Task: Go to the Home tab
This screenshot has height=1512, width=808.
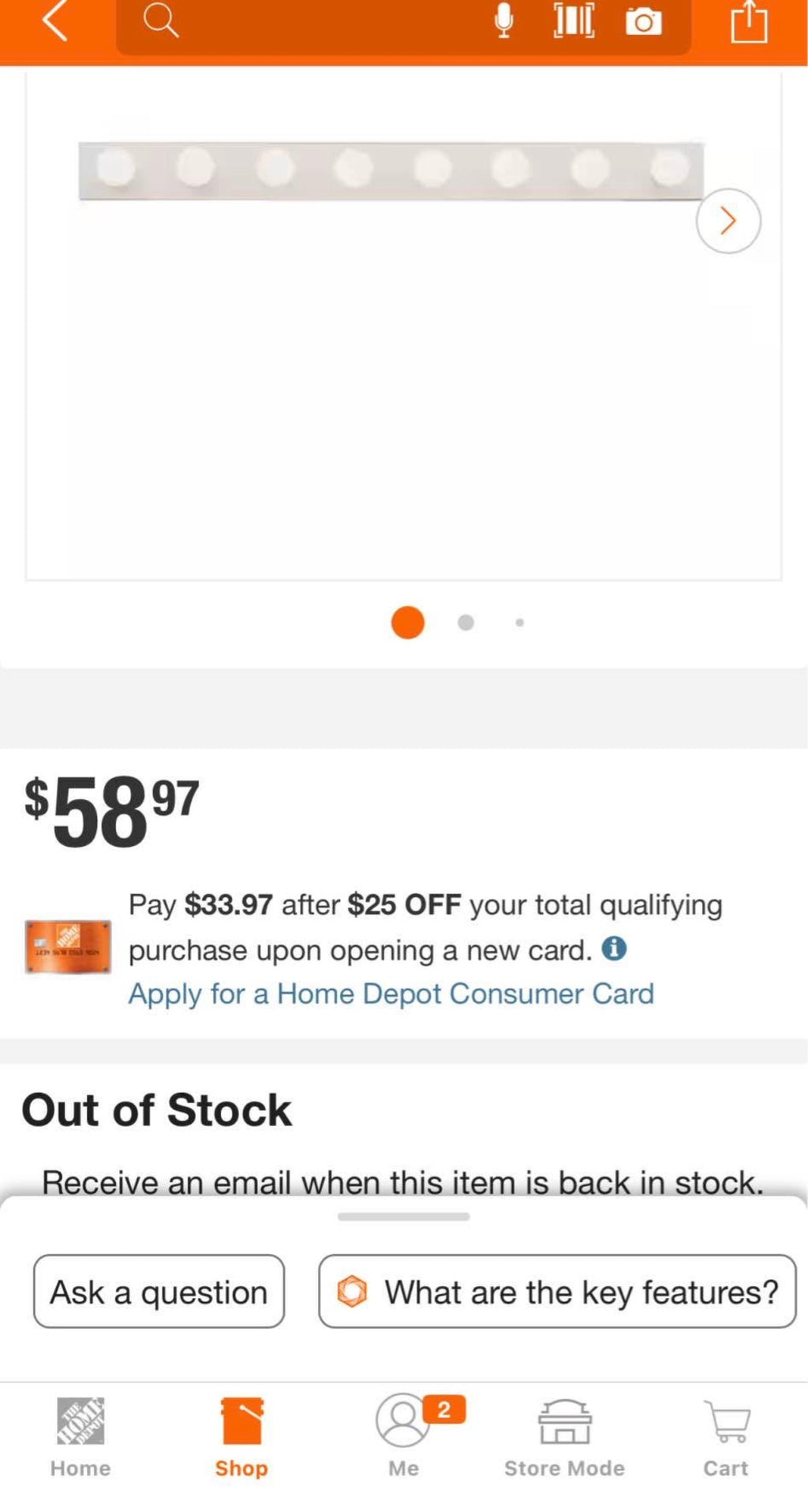Action: pyautogui.click(x=80, y=1437)
